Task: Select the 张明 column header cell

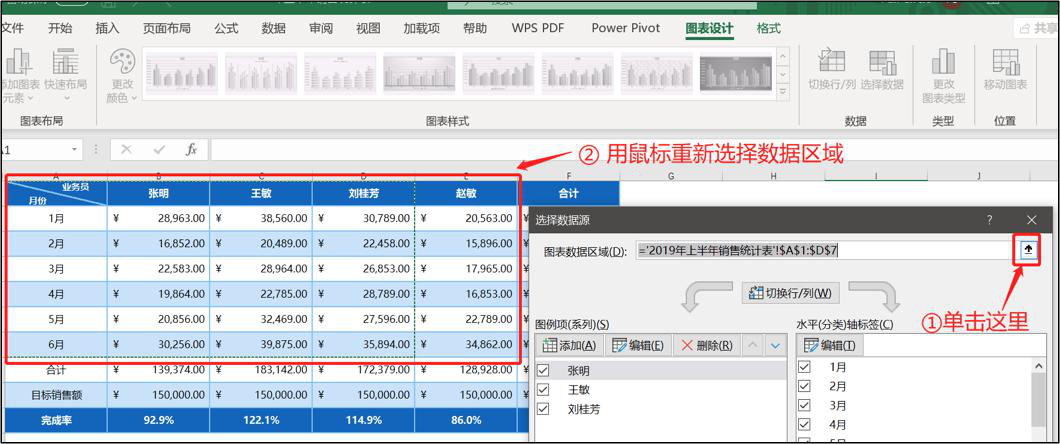Action: (x=158, y=193)
